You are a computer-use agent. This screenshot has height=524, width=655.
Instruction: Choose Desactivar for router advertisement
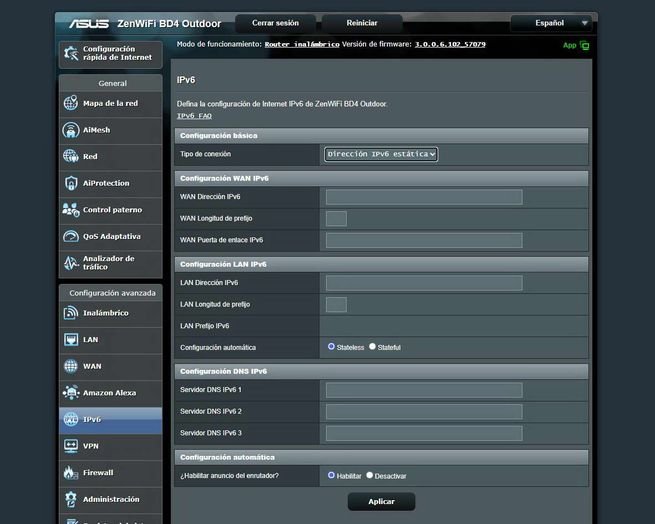(370, 475)
